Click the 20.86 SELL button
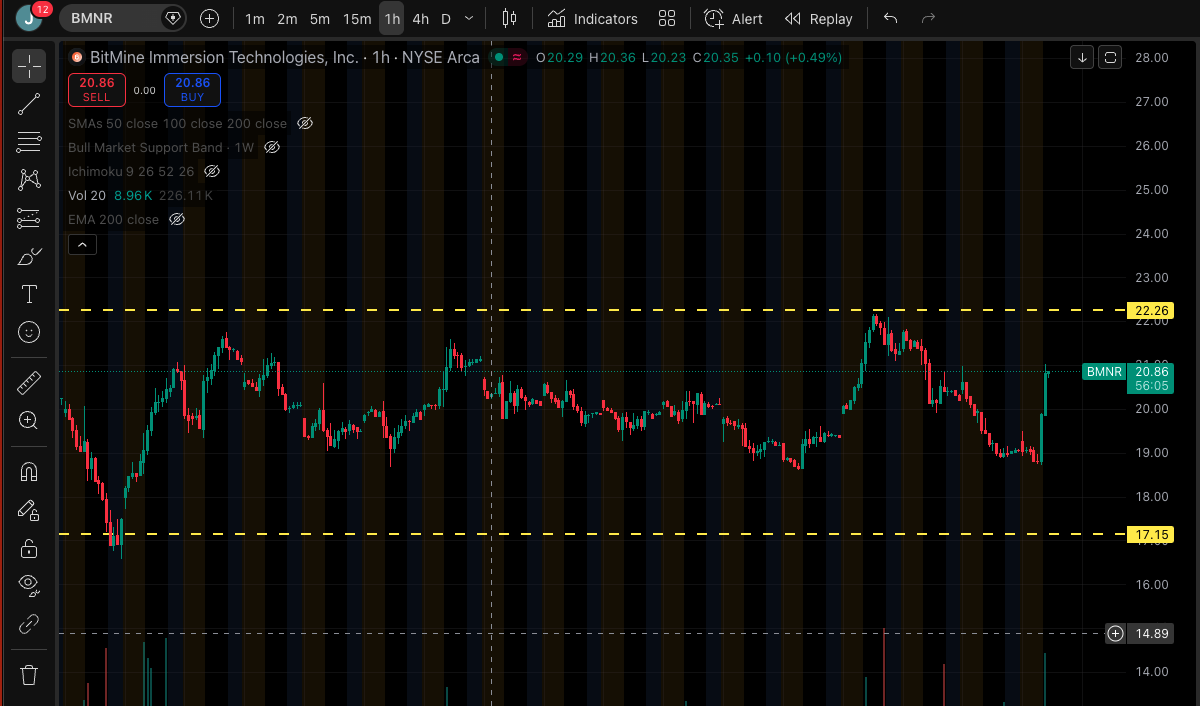The height and width of the screenshot is (706, 1200). 97,90
